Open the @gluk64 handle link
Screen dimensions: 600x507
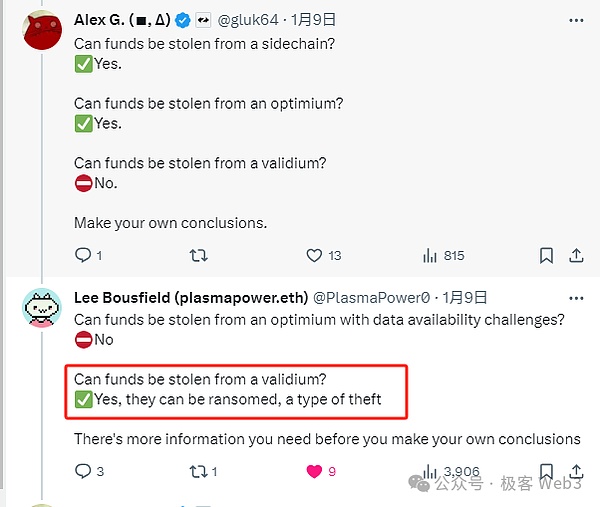(x=247, y=19)
